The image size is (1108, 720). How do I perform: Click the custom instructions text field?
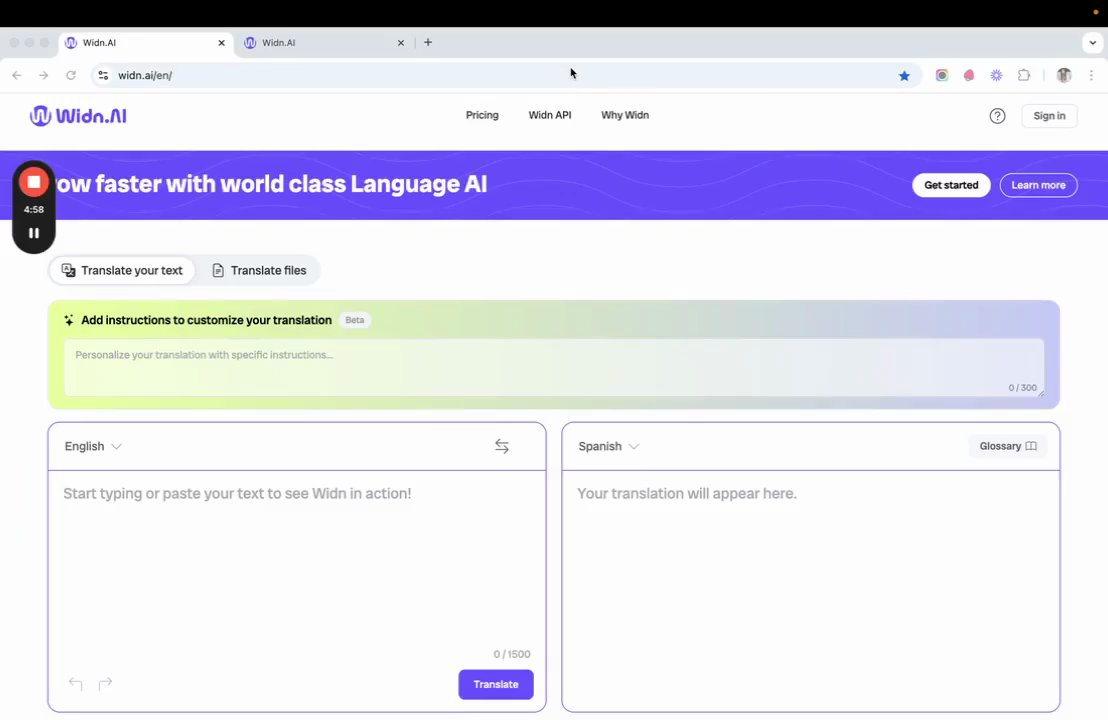(x=554, y=367)
